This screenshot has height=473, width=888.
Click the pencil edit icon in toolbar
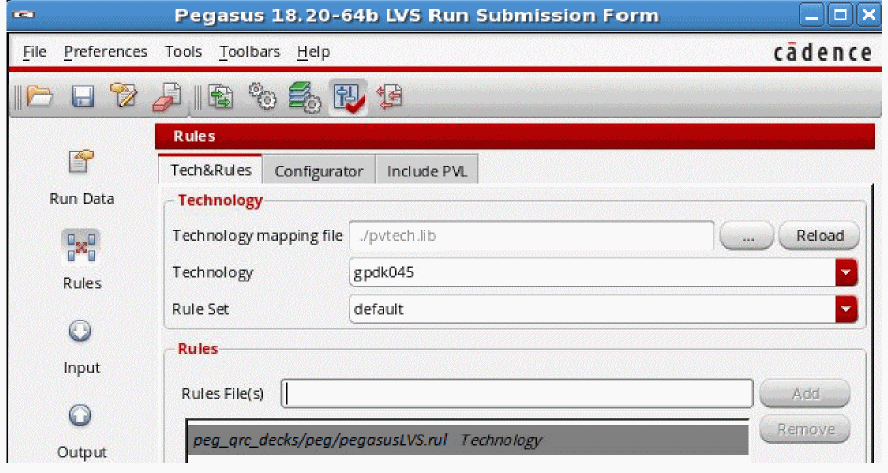coord(123,95)
